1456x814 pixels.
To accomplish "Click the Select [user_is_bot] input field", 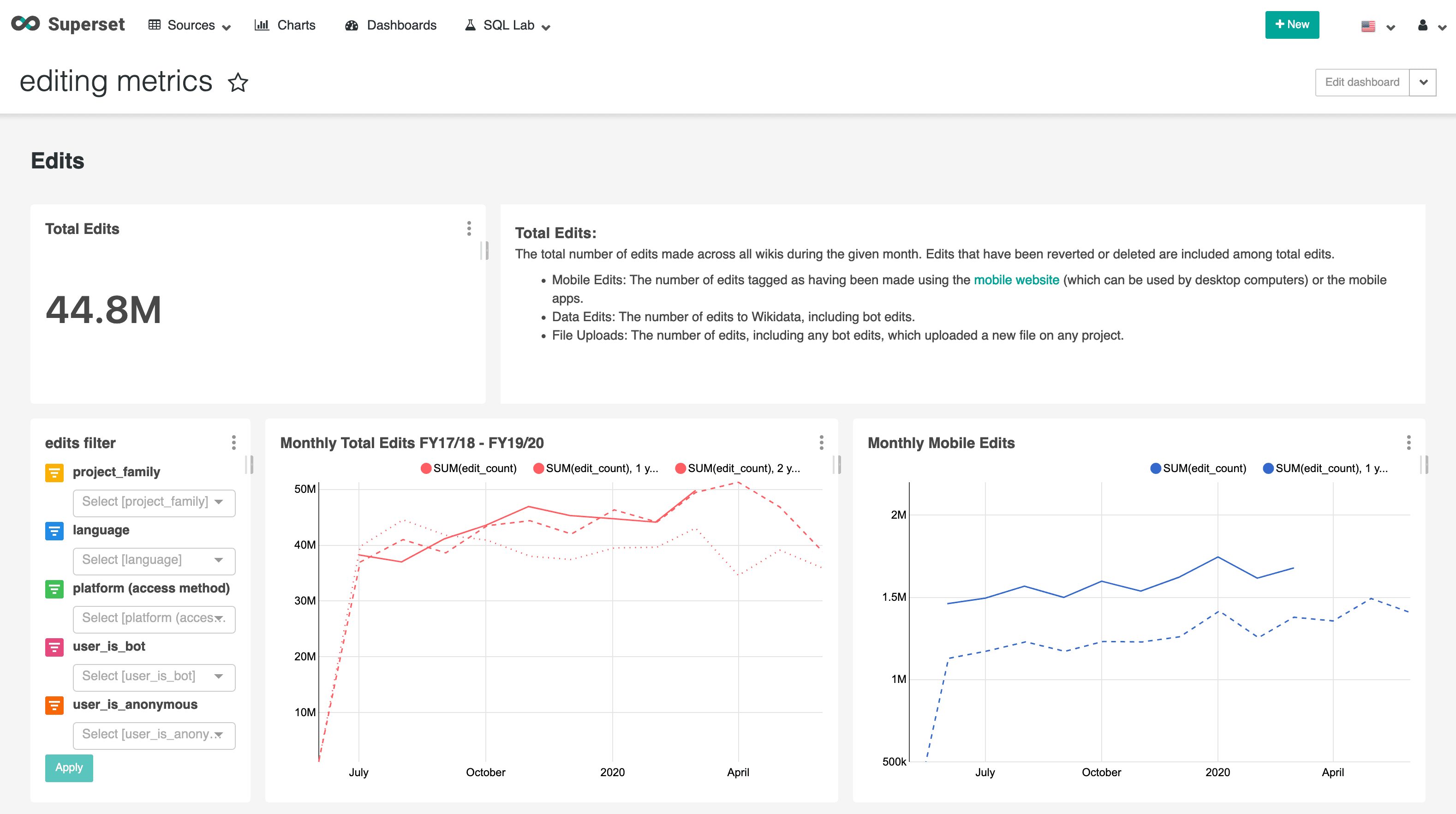I will click(154, 676).
